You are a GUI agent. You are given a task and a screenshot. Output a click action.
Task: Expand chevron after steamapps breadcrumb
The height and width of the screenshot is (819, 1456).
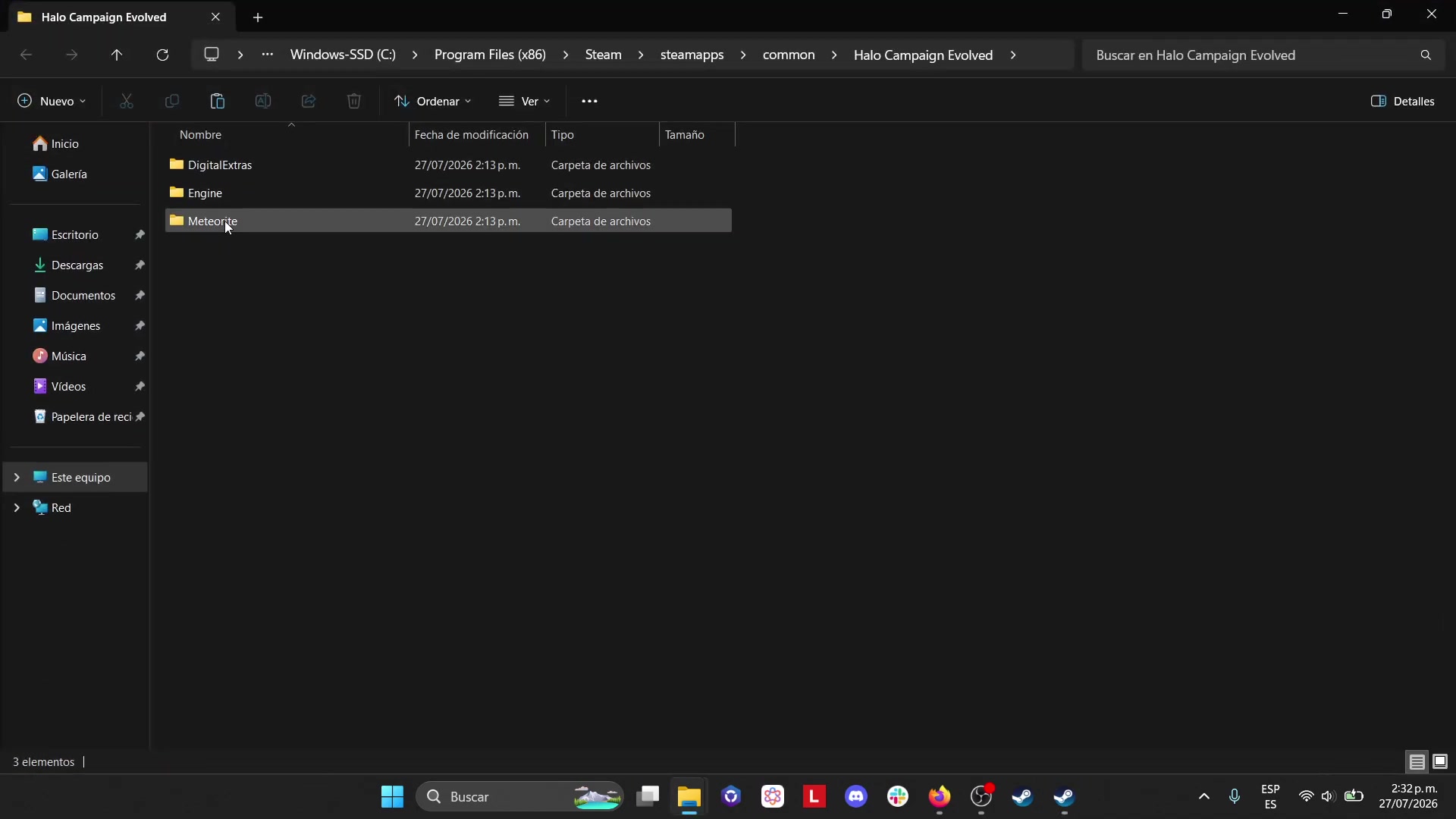coord(743,55)
